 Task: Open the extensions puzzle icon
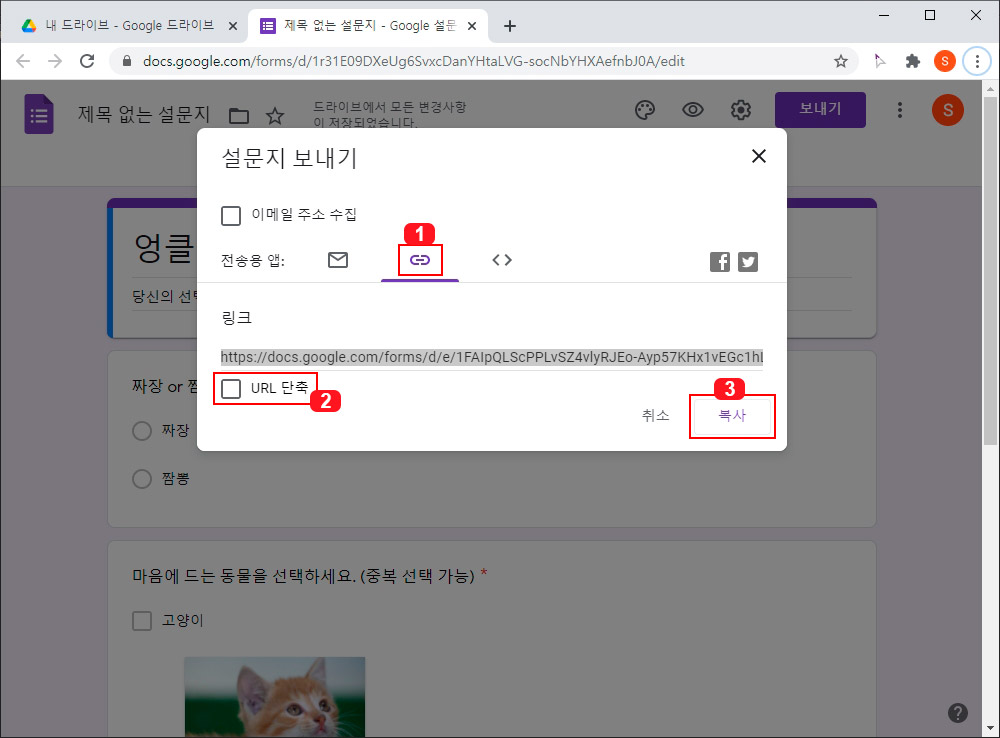[913, 61]
